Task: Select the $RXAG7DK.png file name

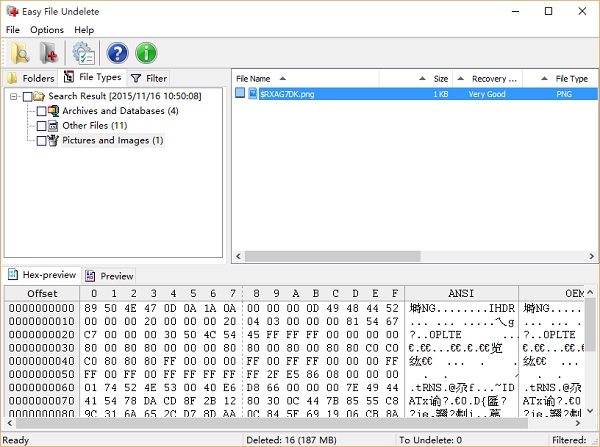Action: tap(287, 94)
